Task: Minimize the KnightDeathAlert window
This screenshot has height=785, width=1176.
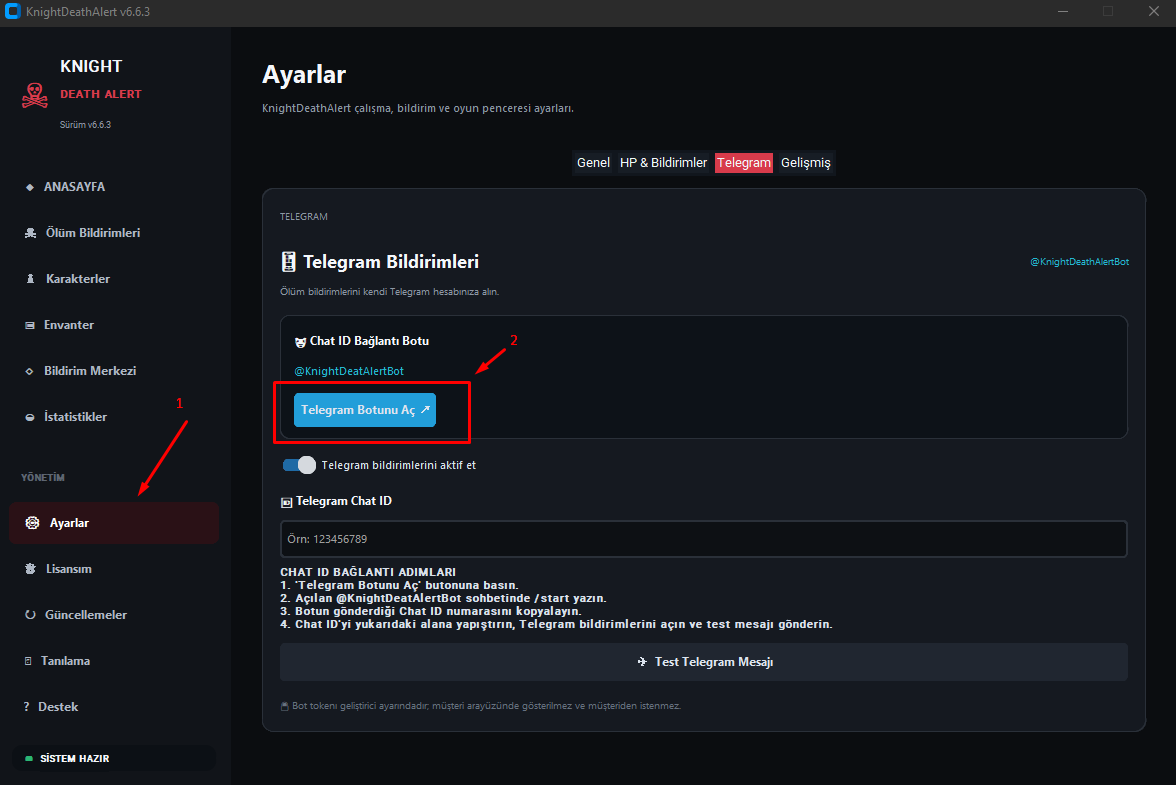Action: tap(1063, 11)
